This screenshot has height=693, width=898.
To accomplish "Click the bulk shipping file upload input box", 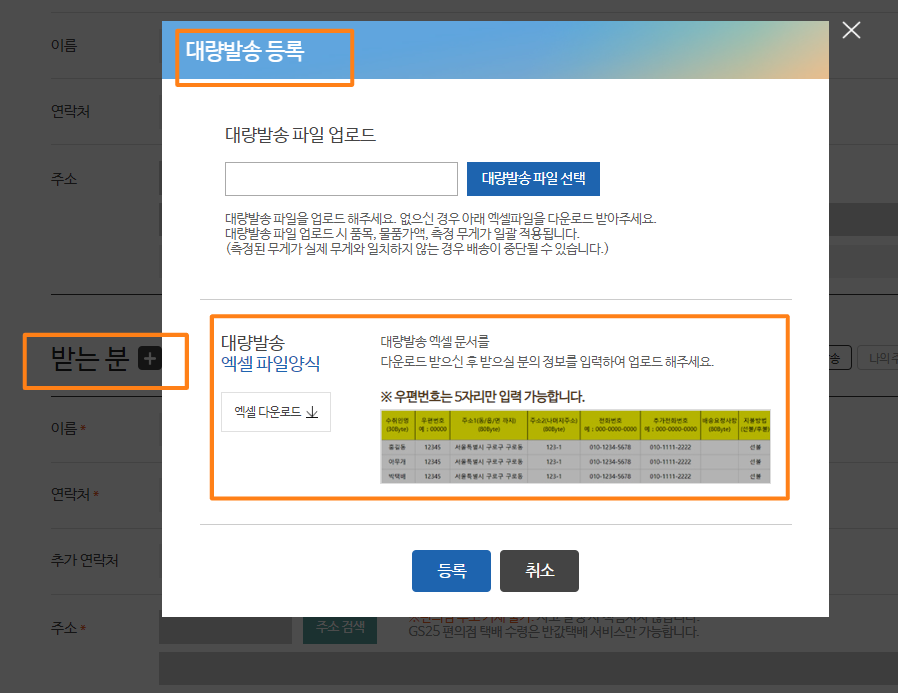I will point(341,178).
